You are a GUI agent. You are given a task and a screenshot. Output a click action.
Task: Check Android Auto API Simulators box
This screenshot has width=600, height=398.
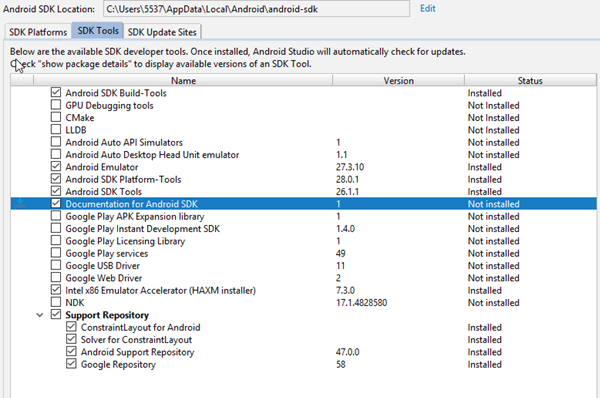[56, 142]
